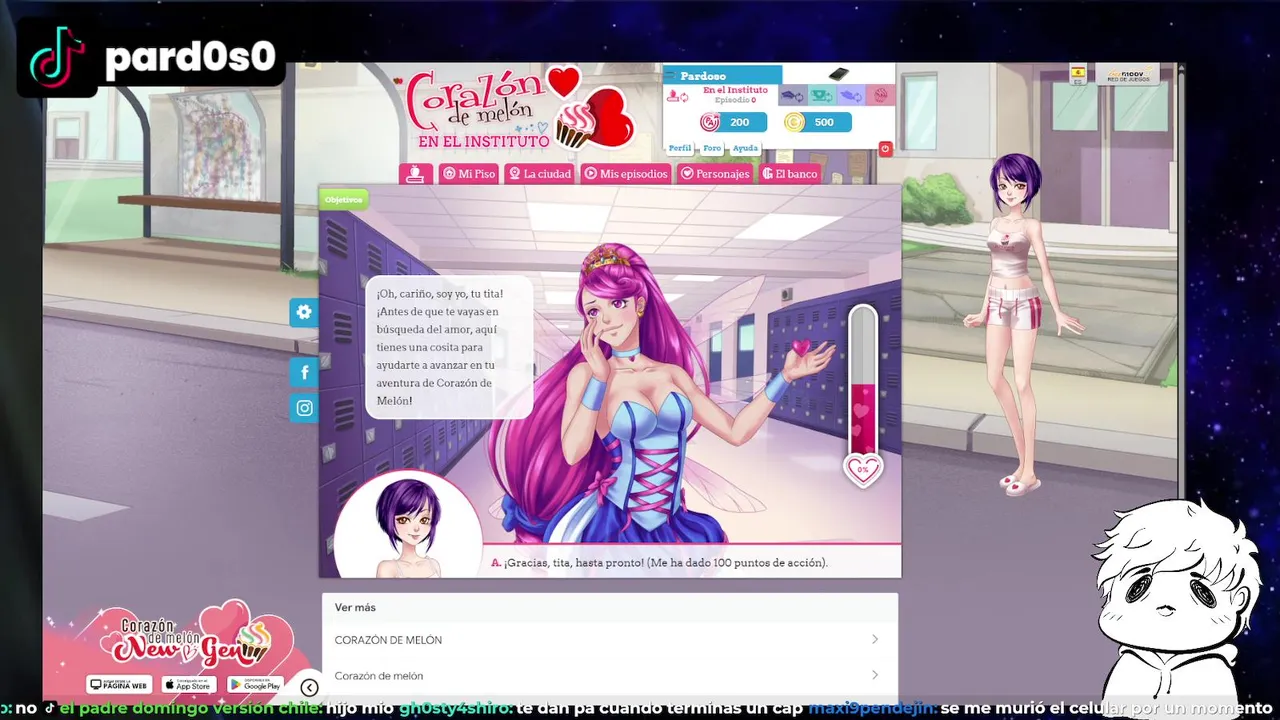Open the settings gear on the left sidebar
Screen dimensions: 1280x720
click(304, 312)
